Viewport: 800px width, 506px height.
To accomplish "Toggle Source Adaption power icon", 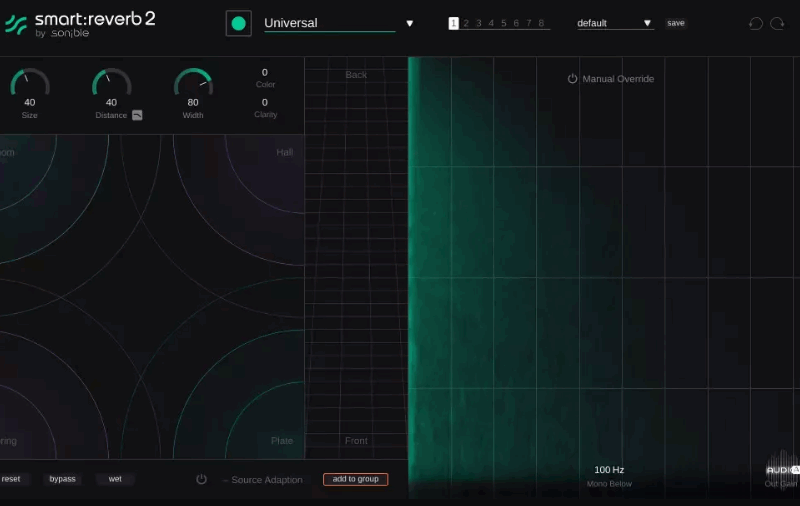I will point(202,479).
